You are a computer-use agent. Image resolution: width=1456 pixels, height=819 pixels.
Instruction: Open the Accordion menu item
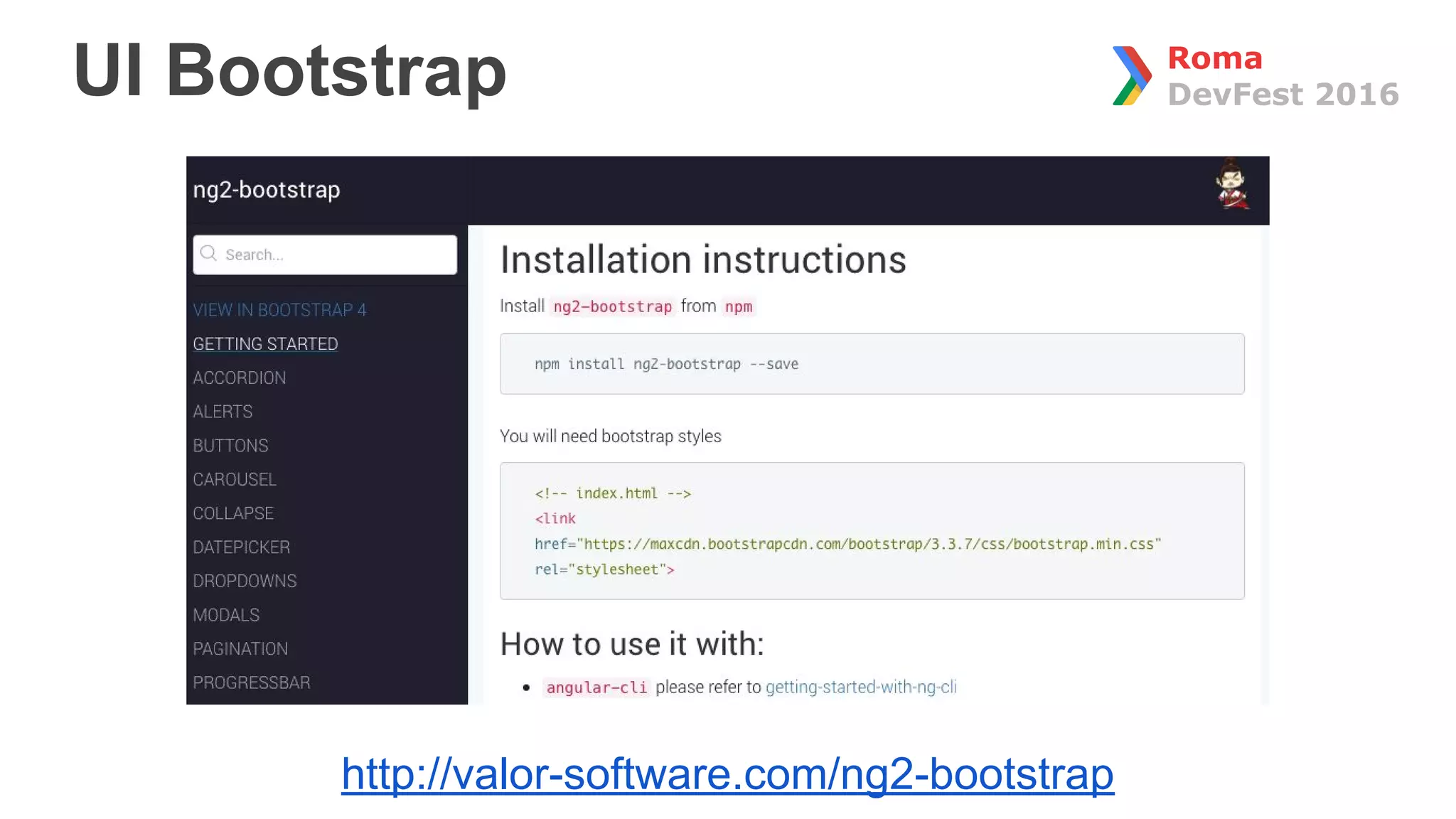239,378
